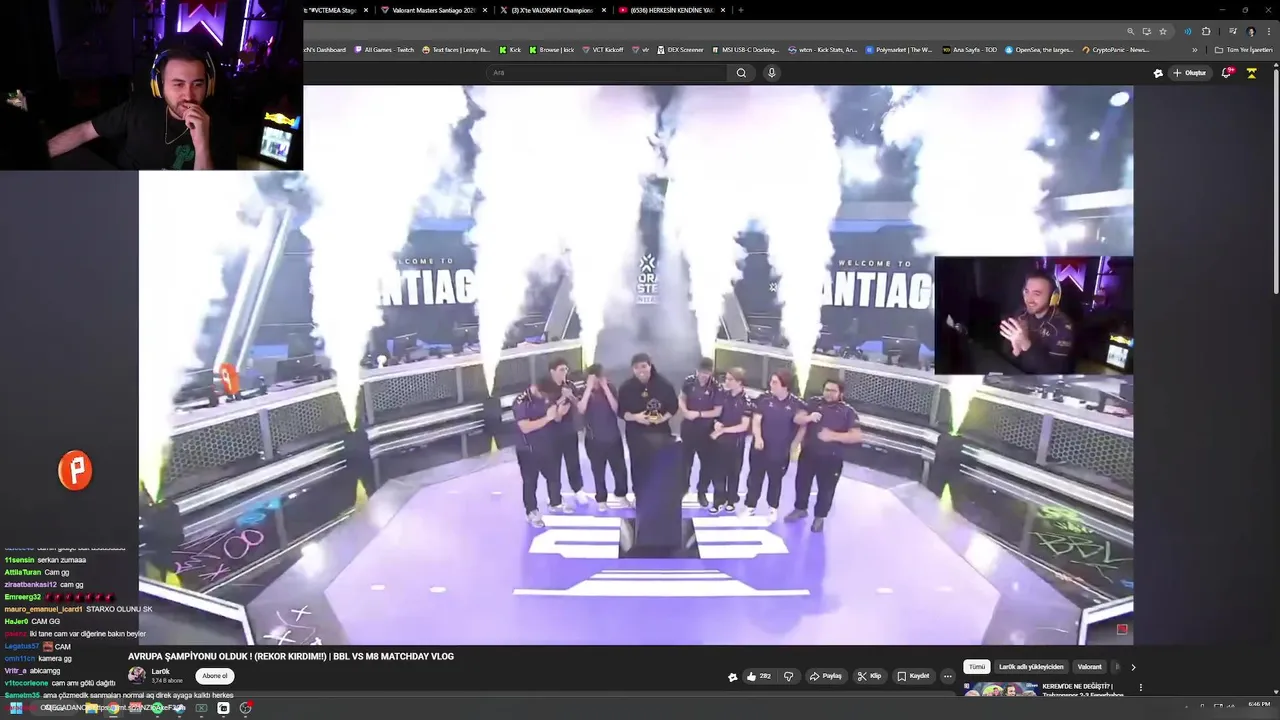Bookmark this page with star icon

[1163, 31]
